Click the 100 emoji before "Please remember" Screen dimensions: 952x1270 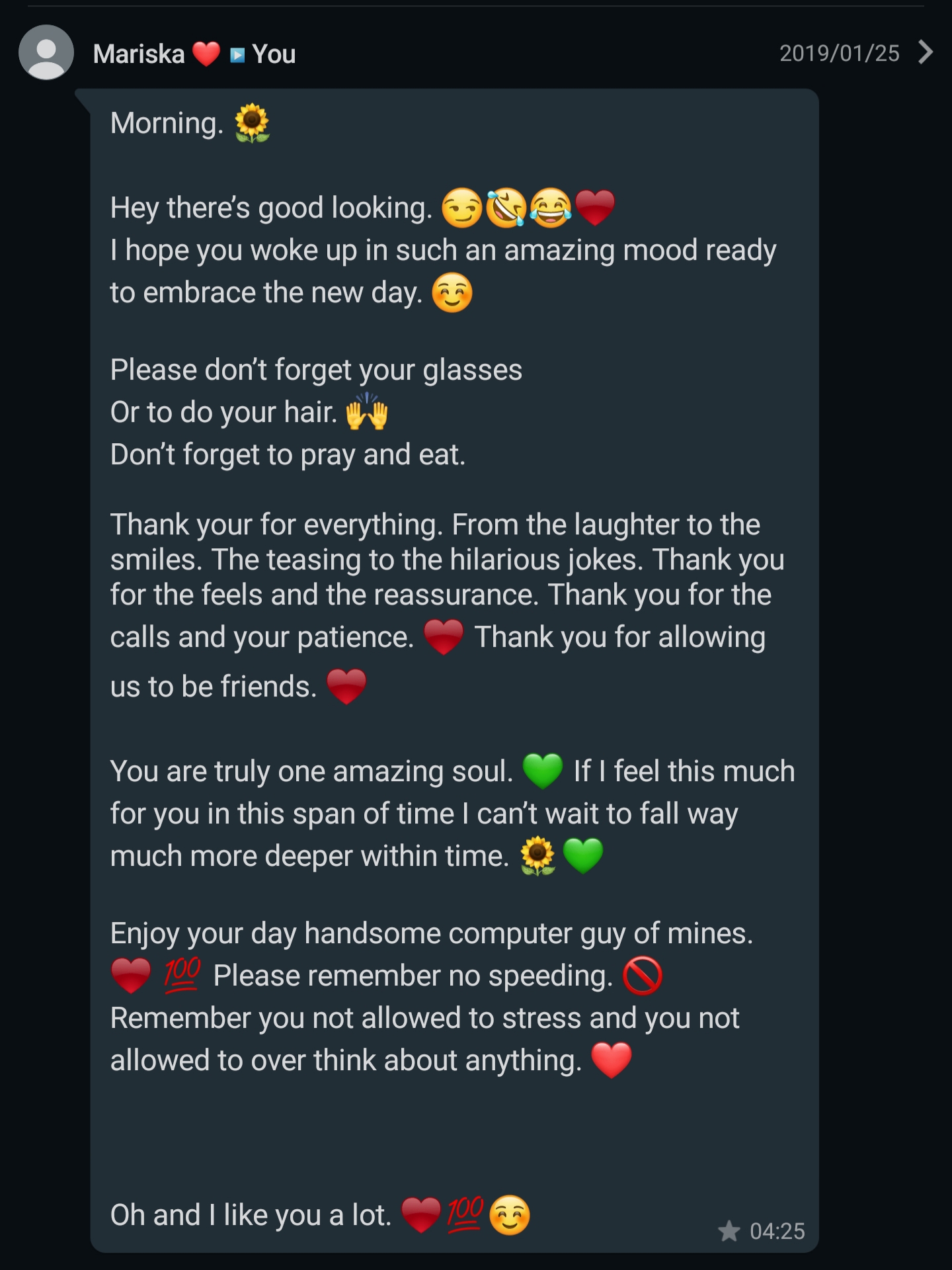[182, 974]
